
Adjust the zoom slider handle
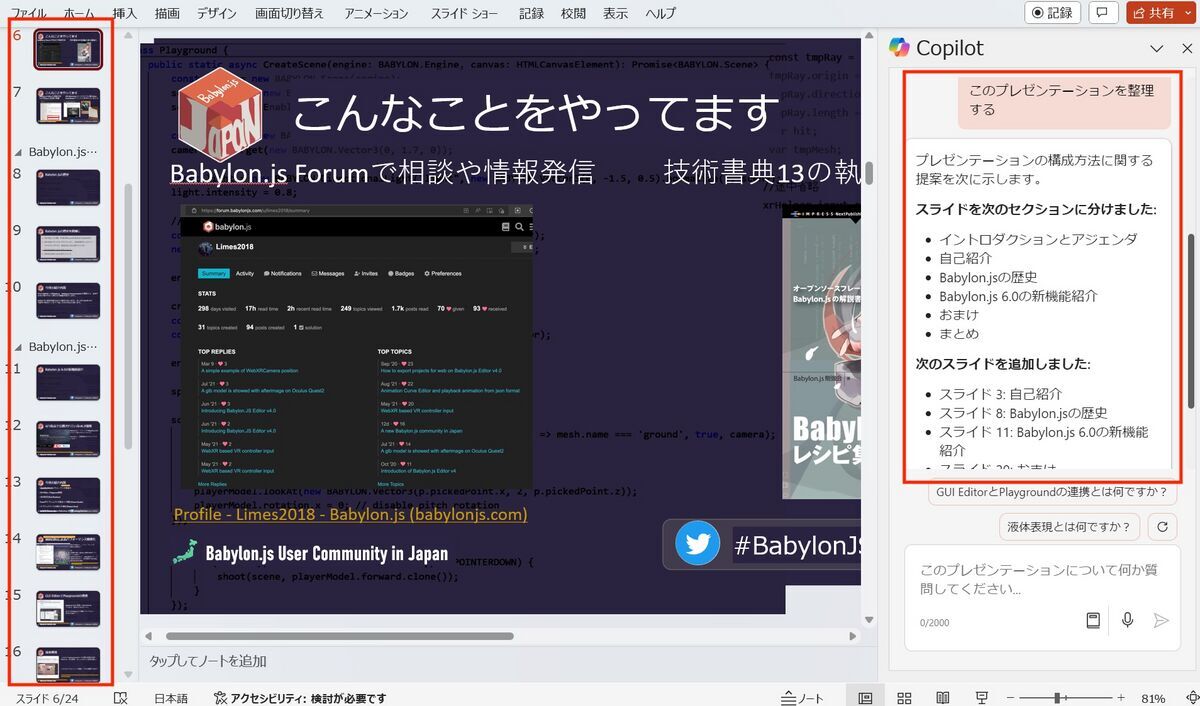(1057, 698)
